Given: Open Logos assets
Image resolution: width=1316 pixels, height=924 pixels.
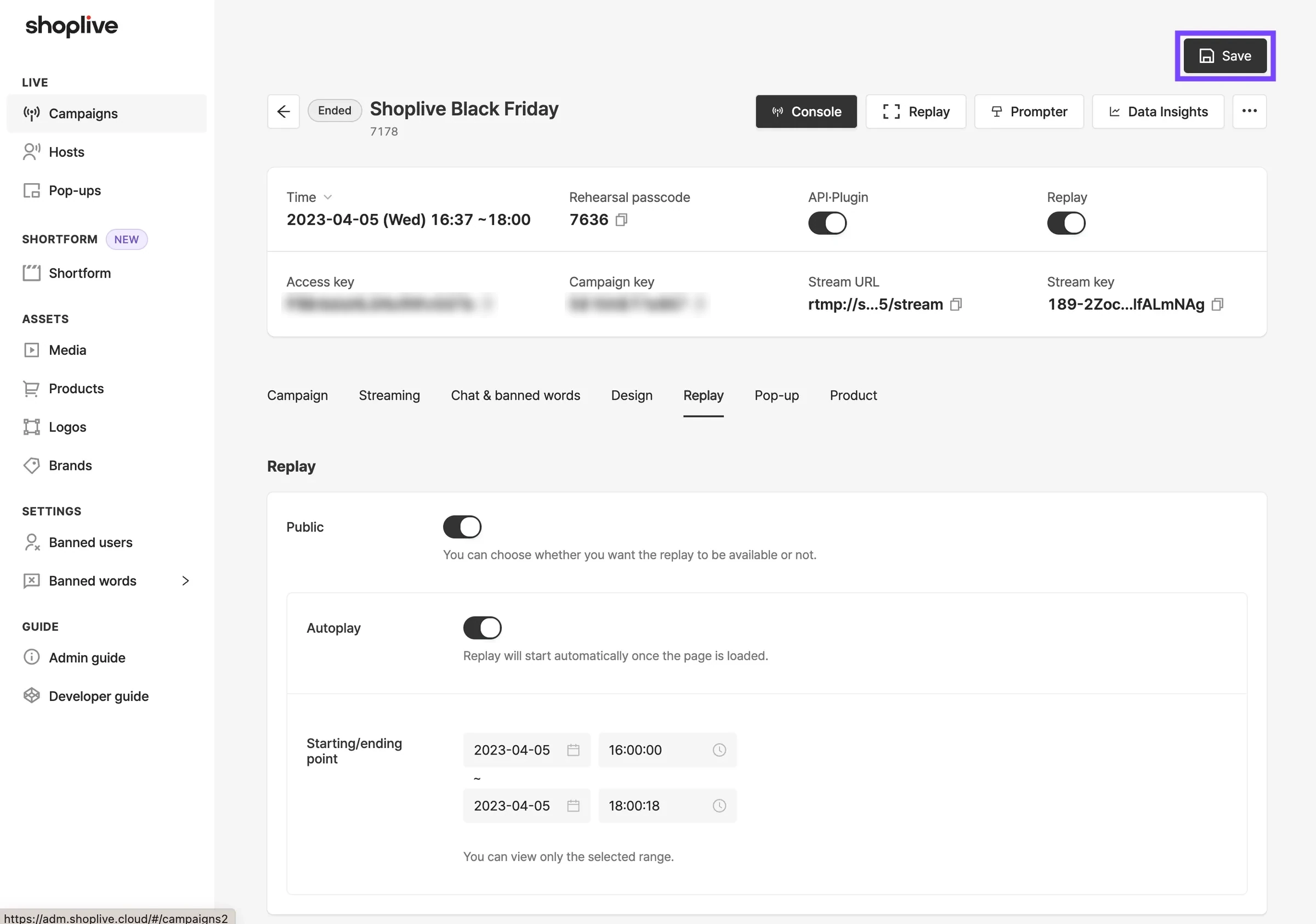Looking at the screenshot, I should (106, 427).
